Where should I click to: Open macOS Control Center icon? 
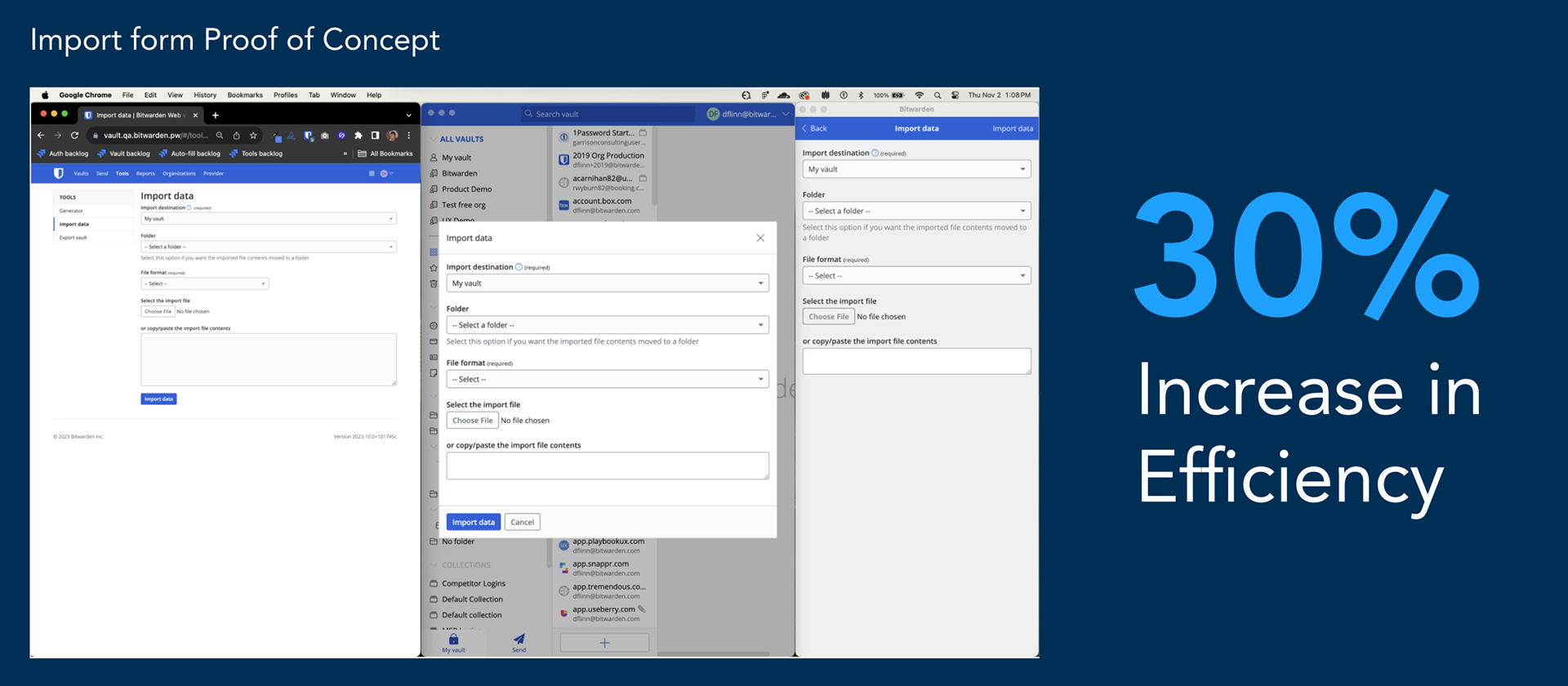pyautogui.click(x=955, y=95)
